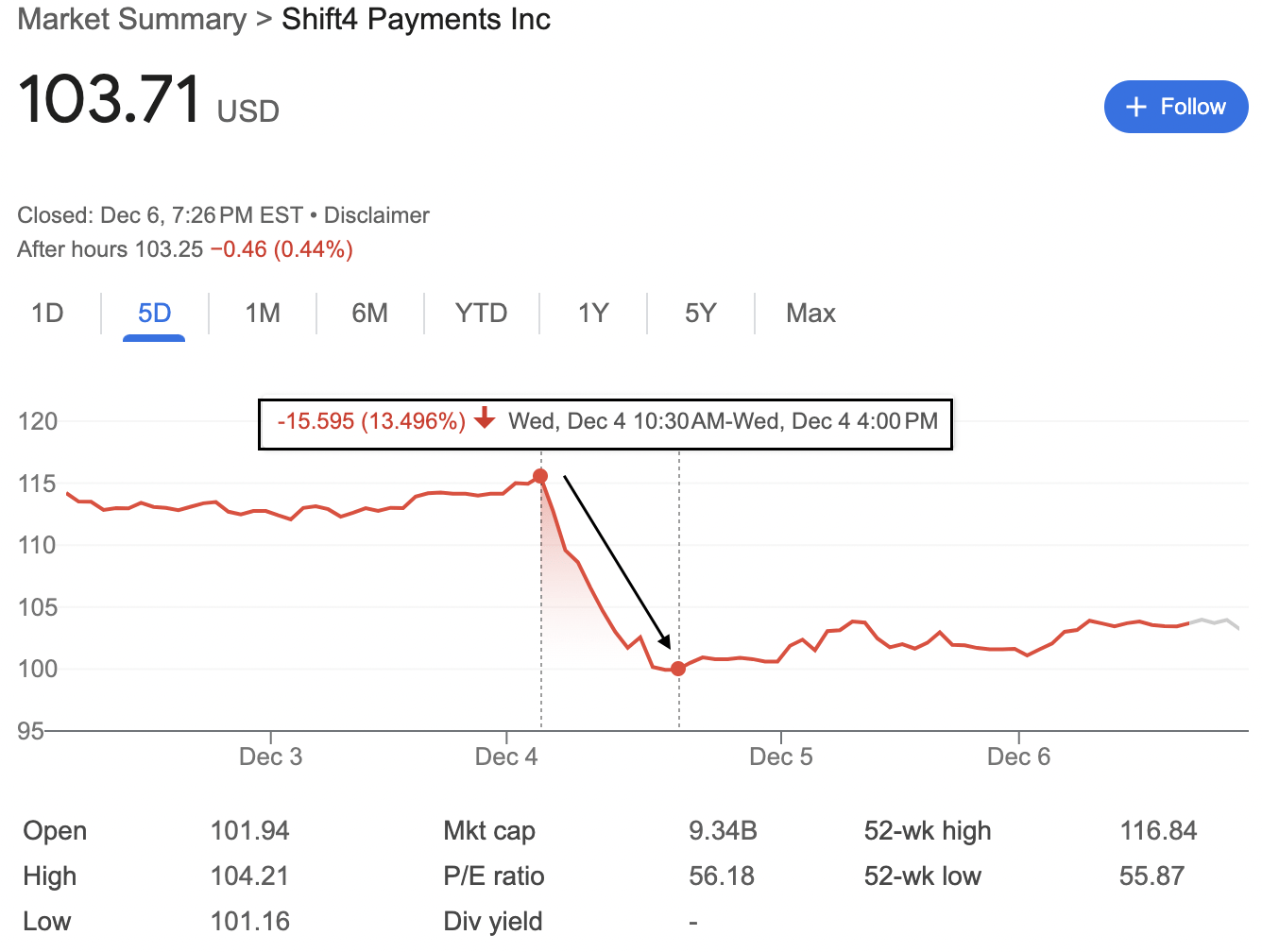This screenshot has width=1262, height=952.
Task: Switch to the 5Y view
Action: (x=700, y=313)
